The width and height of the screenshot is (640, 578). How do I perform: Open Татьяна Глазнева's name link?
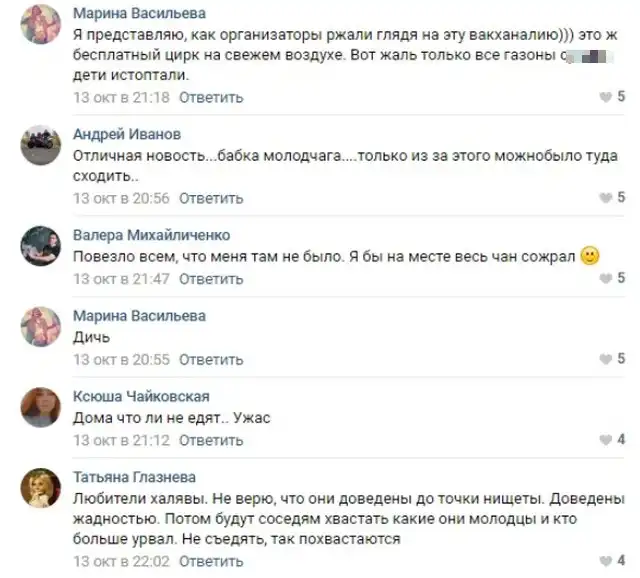point(134,477)
